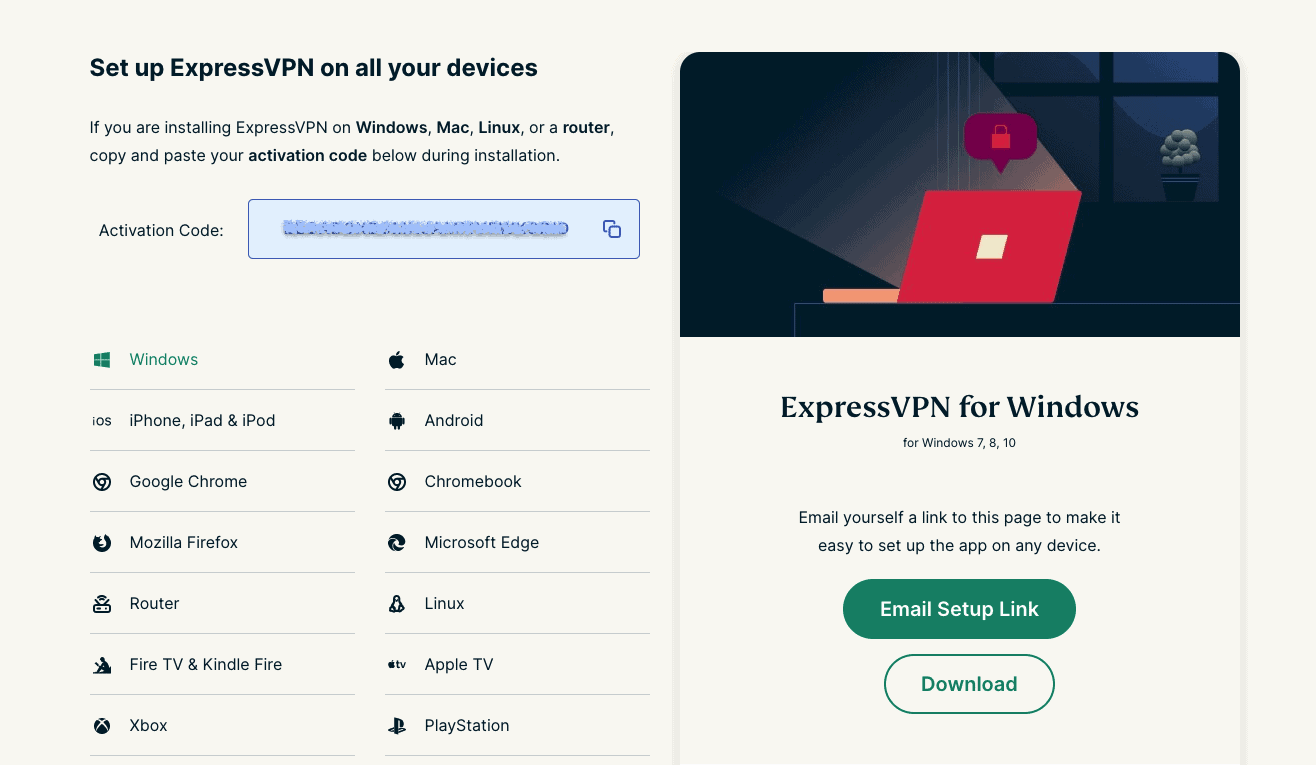Click the Activation Code label
1316x765 pixels.
tap(161, 230)
